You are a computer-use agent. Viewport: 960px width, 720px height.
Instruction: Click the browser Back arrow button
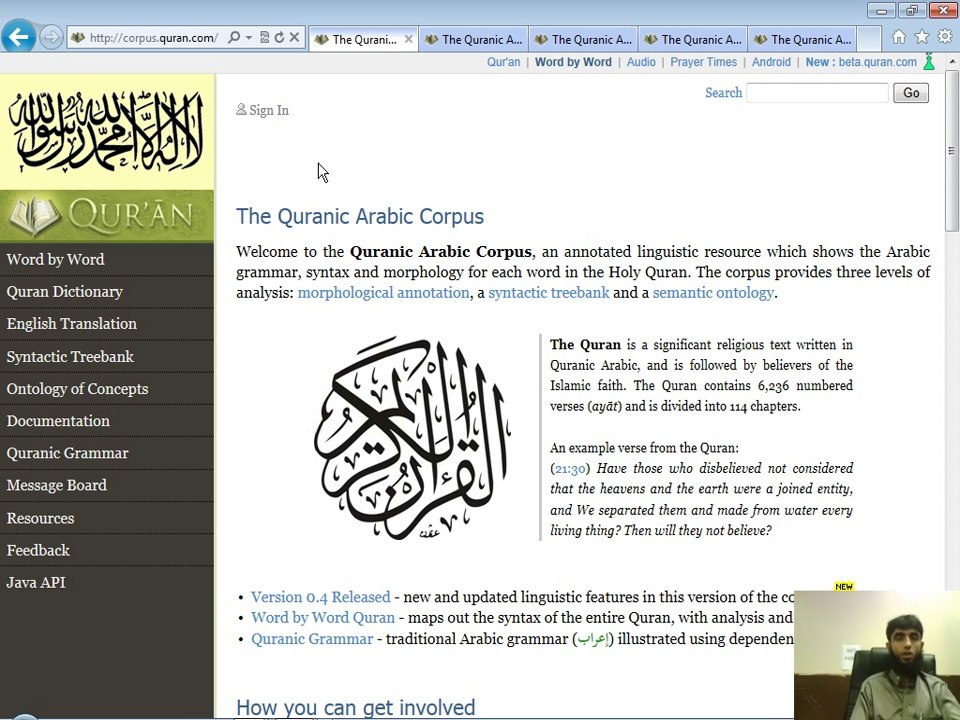[18, 37]
